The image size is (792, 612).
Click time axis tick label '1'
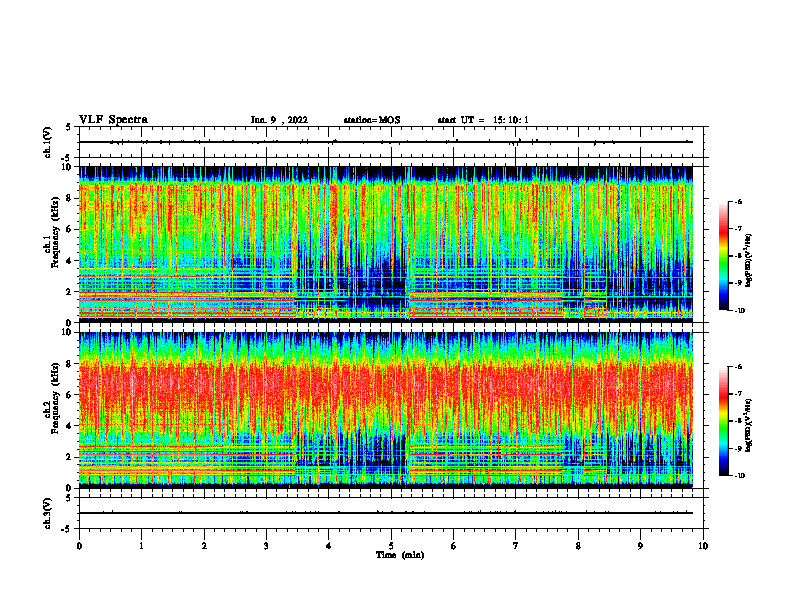pyautogui.click(x=141, y=546)
